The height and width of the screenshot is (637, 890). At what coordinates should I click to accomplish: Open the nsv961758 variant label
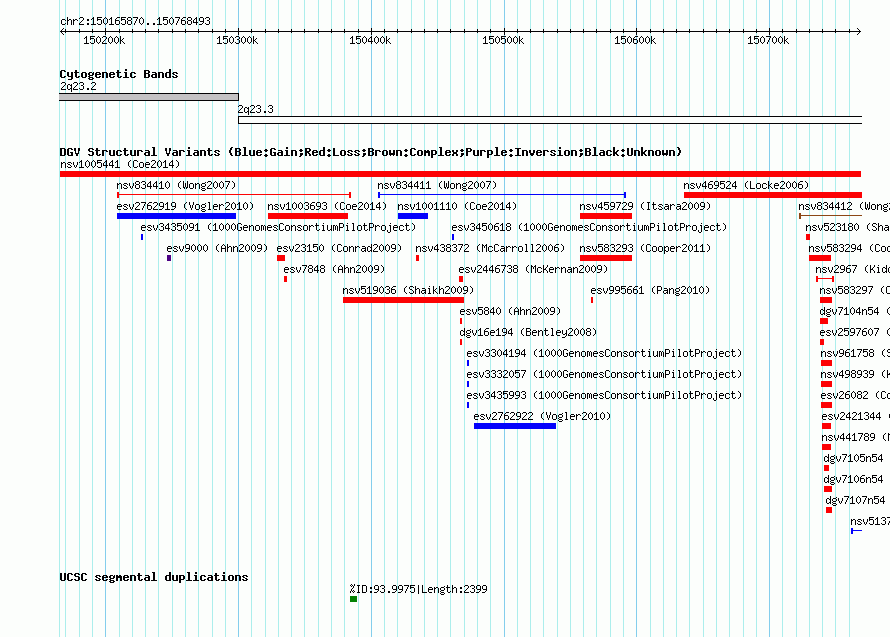pos(855,353)
